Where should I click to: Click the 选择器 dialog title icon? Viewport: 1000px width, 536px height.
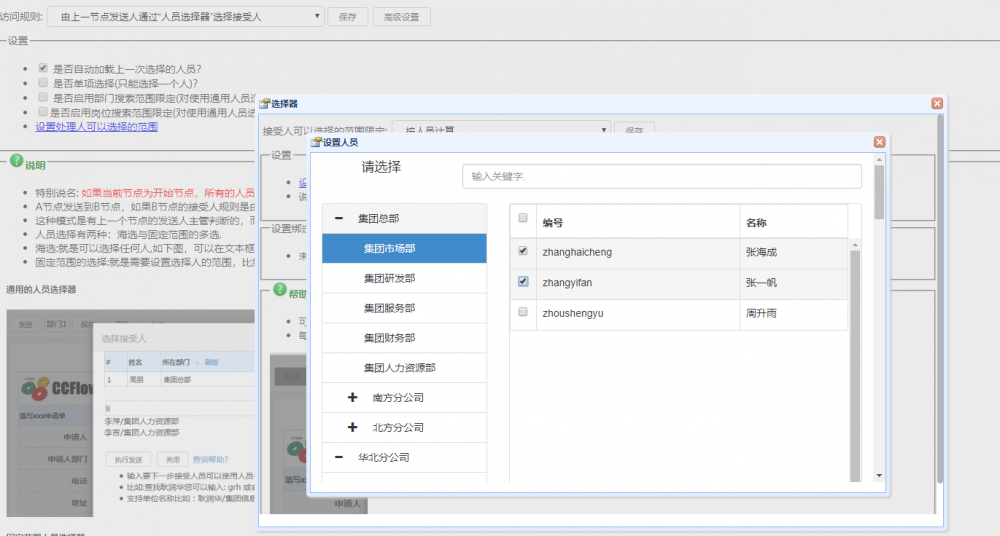point(264,104)
